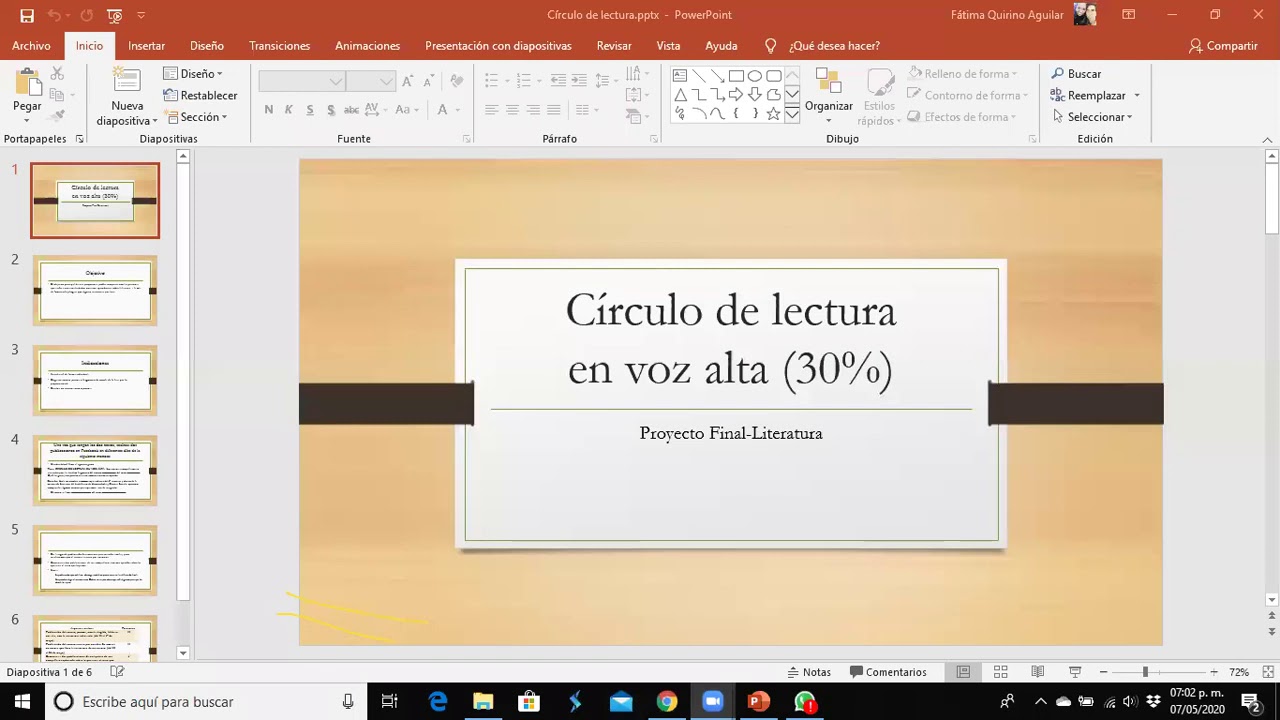Screen dimensions: 1280x720
Task: Click the zoom in plus button
Action: point(1214,672)
